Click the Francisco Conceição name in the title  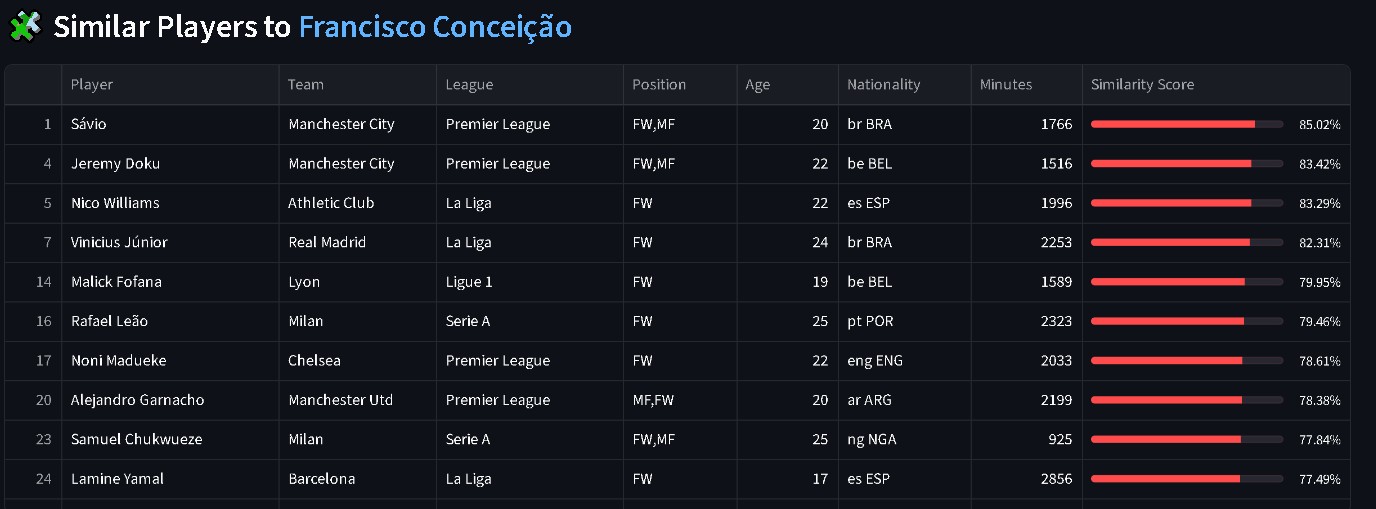[x=435, y=27]
